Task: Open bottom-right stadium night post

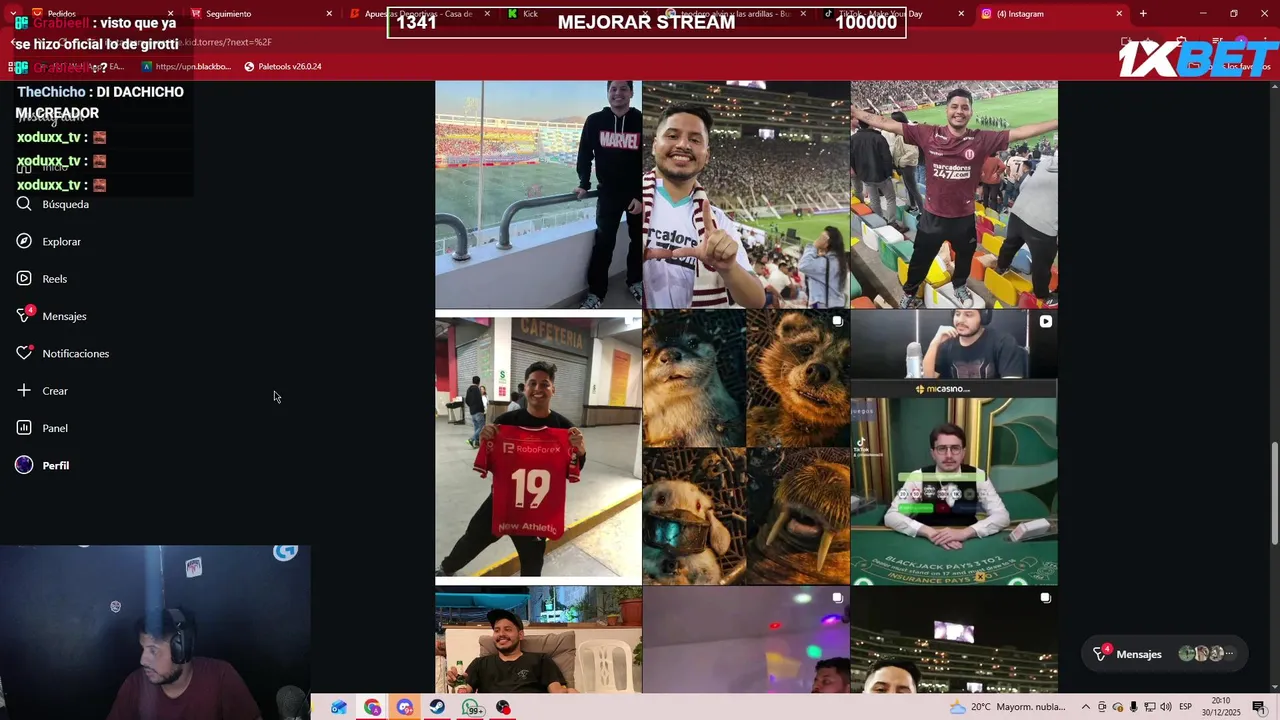Action: (x=954, y=640)
